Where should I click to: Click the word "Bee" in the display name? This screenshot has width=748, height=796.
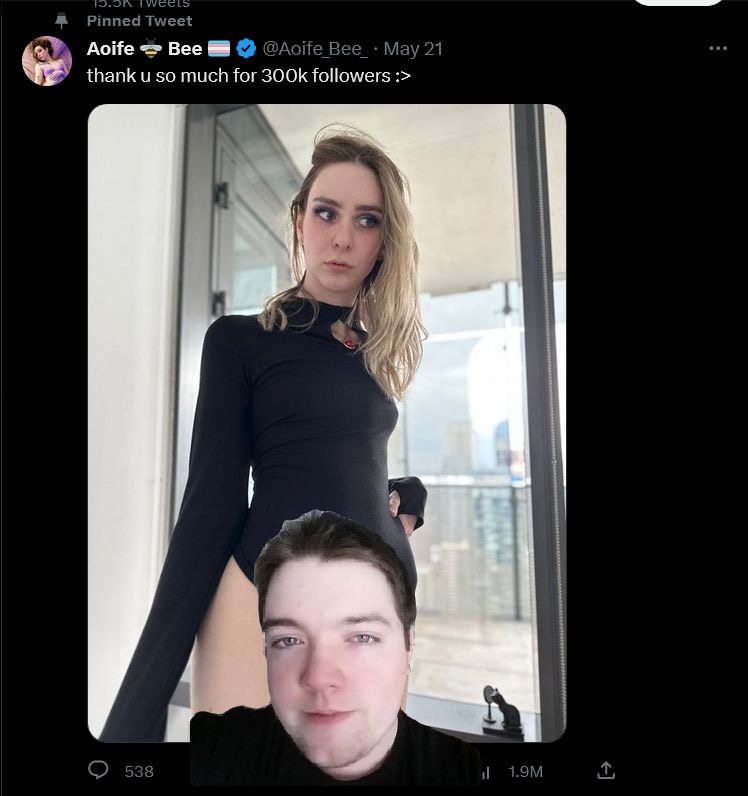pyautogui.click(x=185, y=49)
